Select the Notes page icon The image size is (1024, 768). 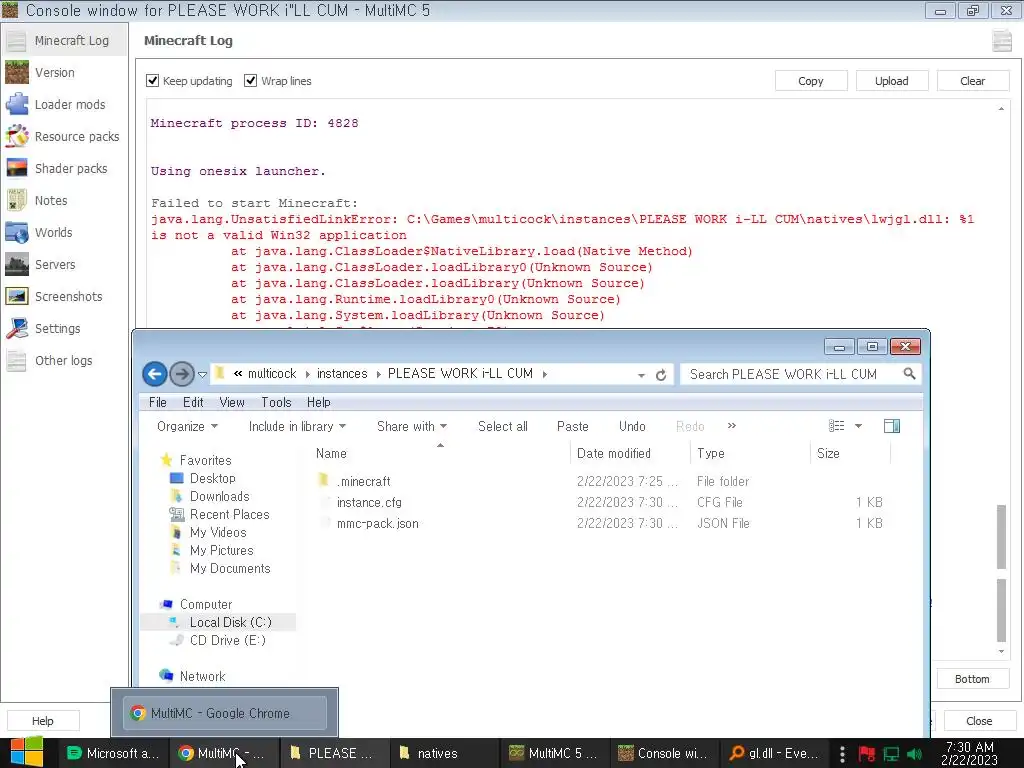(17, 200)
